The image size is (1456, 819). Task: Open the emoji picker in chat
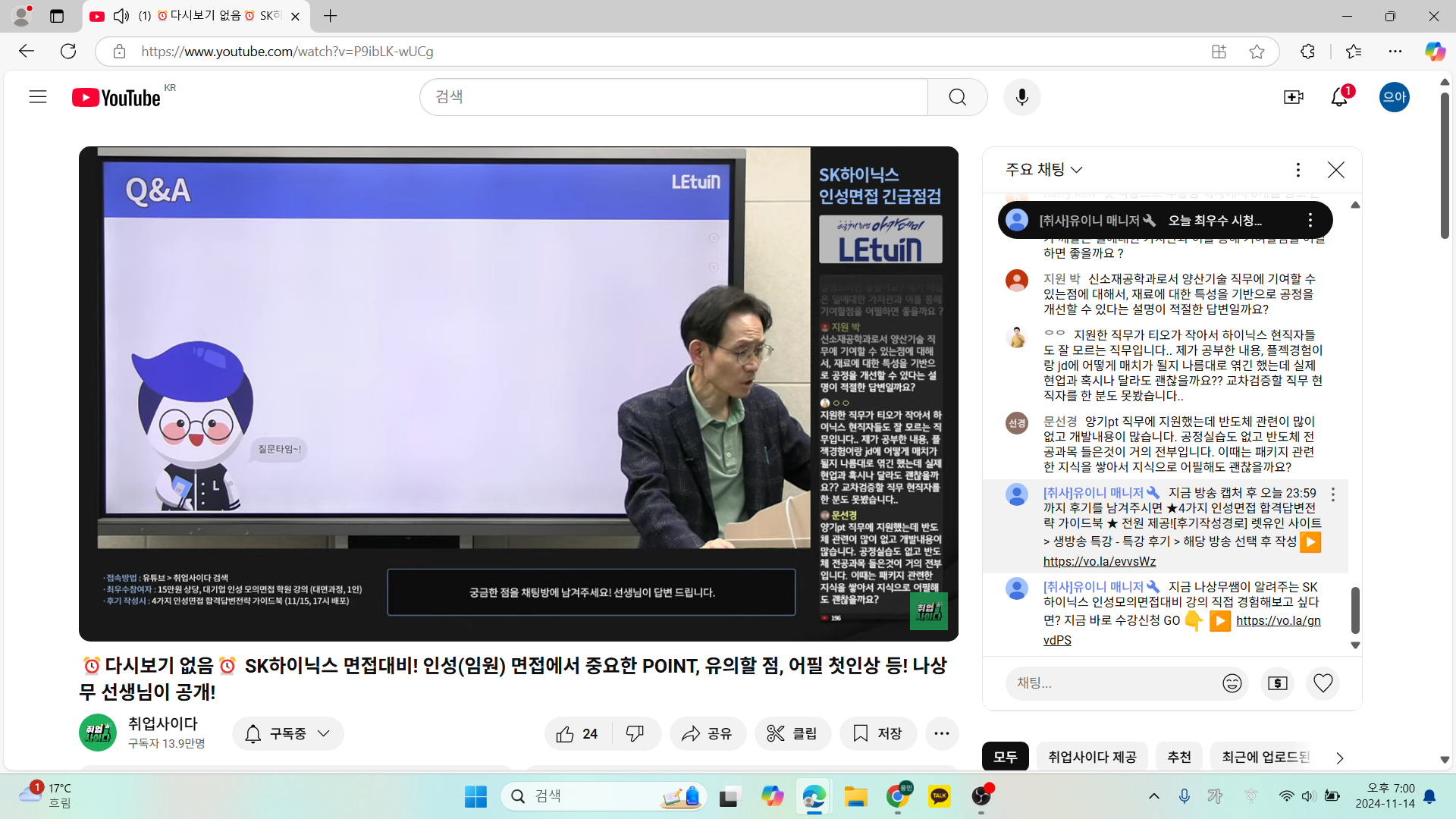point(1232,683)
